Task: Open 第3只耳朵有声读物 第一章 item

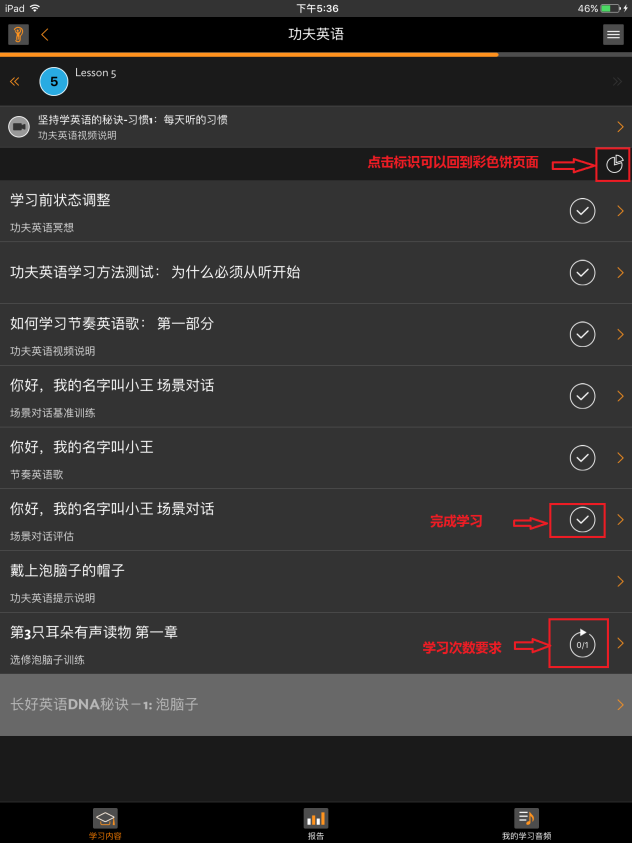Action: coord(316,643)
